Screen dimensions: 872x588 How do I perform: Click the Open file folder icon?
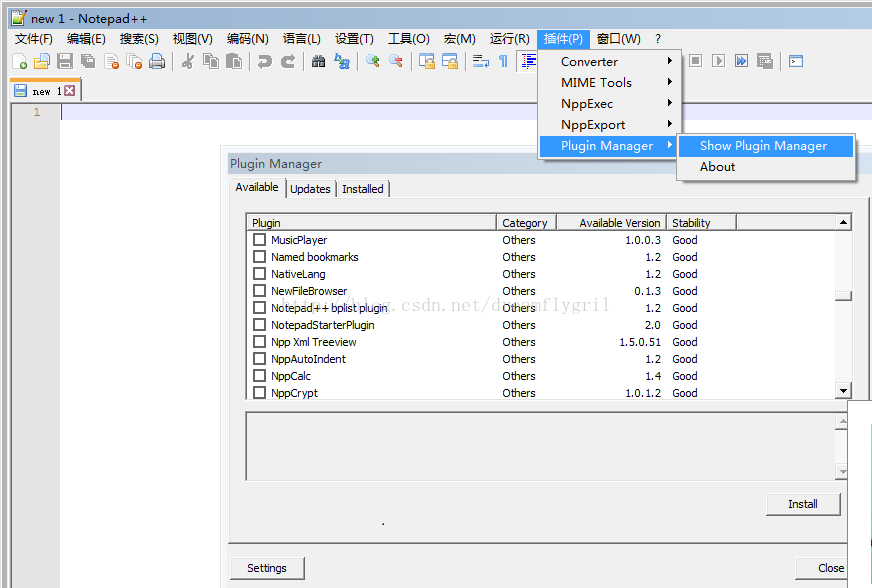click(42, 61)
